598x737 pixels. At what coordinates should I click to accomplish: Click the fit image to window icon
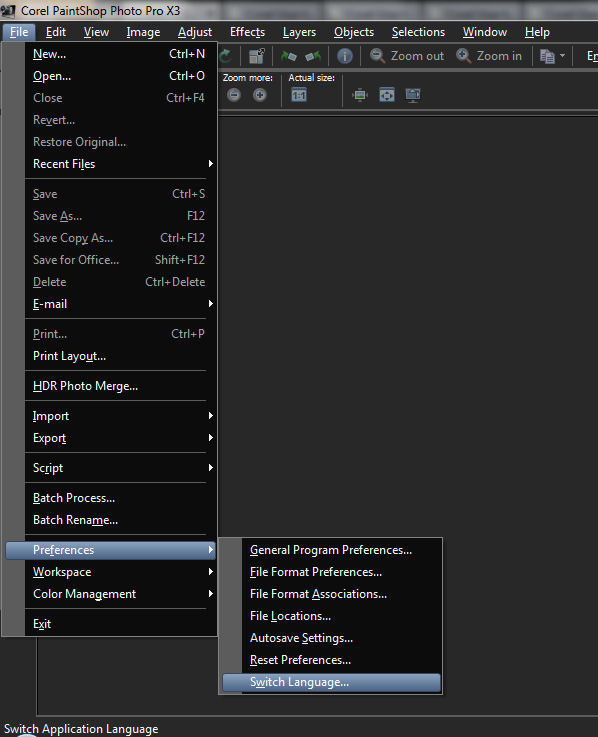[x=387, y=95]
